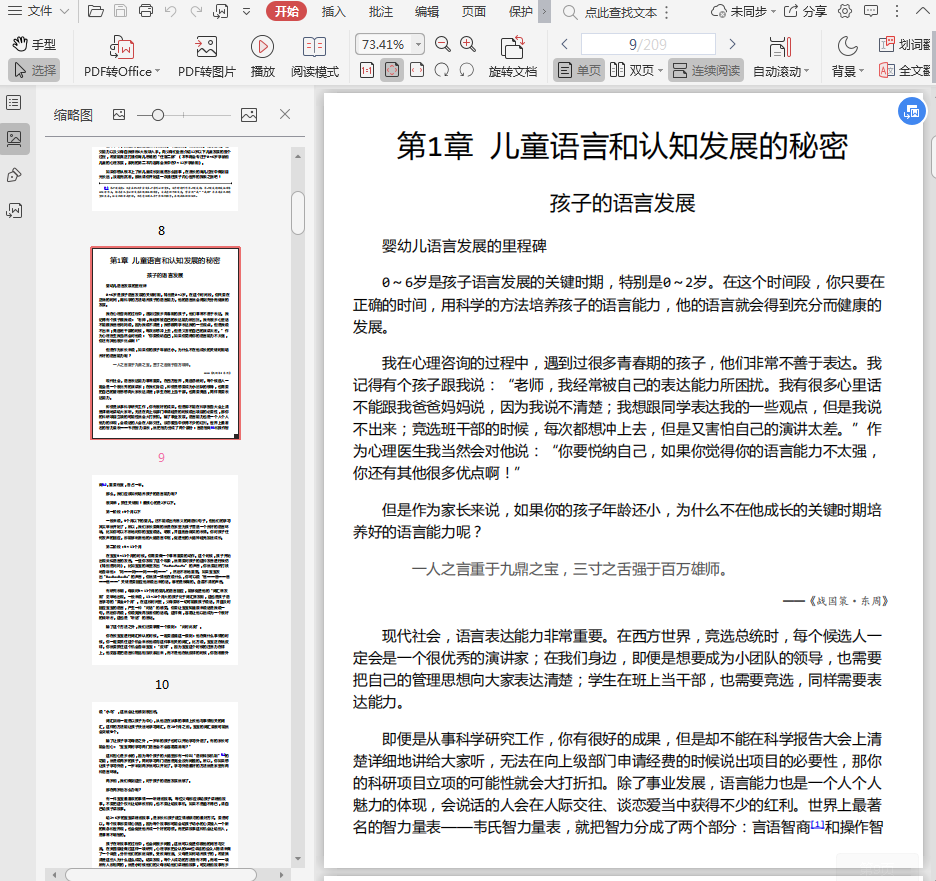The height and width of the screenshot is (881, 936).
Task: Toggle 连续阅读 continuous reading
Action: coord(706,70)
